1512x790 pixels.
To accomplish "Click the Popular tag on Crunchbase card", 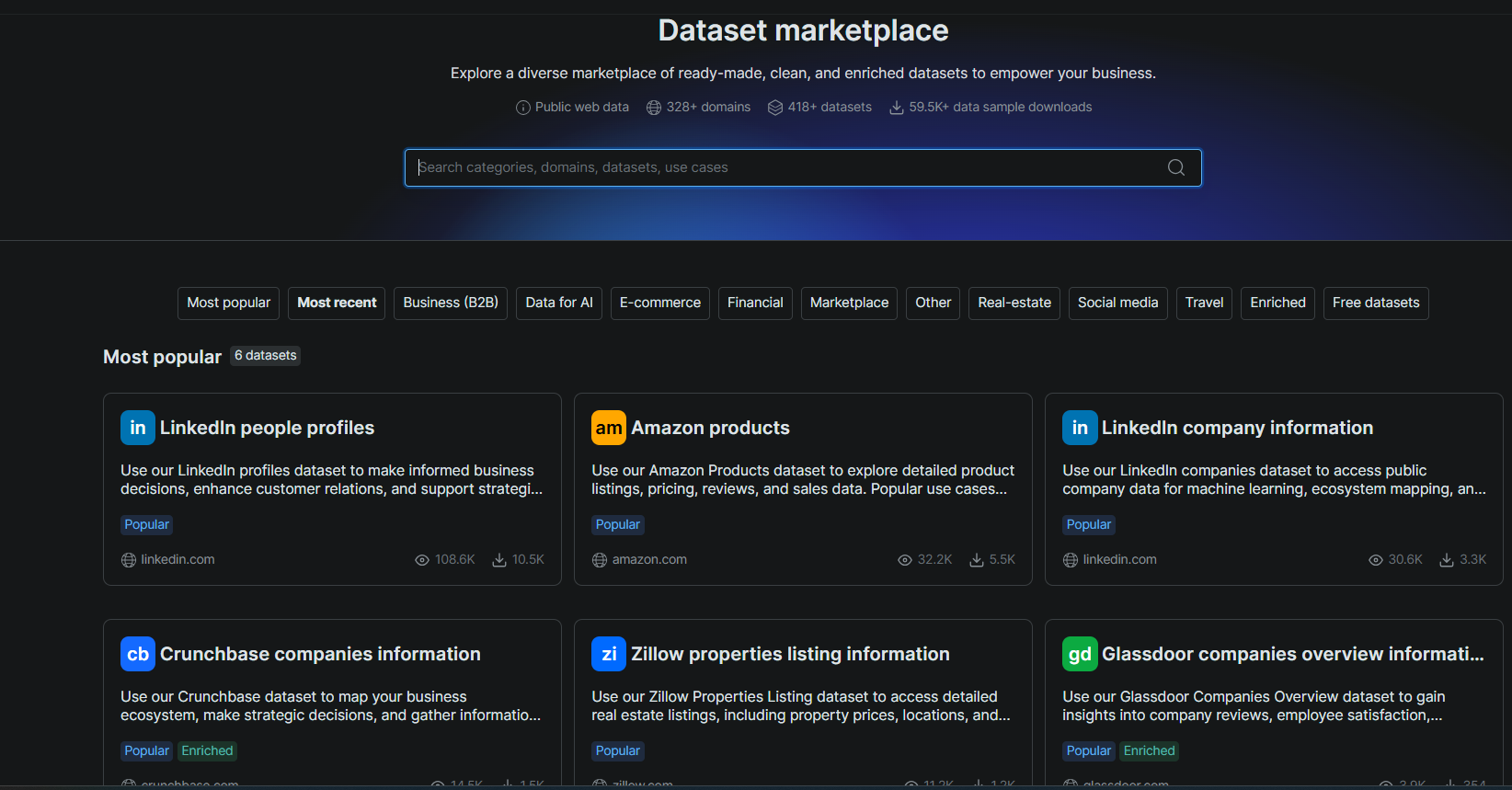I will 147,750.
